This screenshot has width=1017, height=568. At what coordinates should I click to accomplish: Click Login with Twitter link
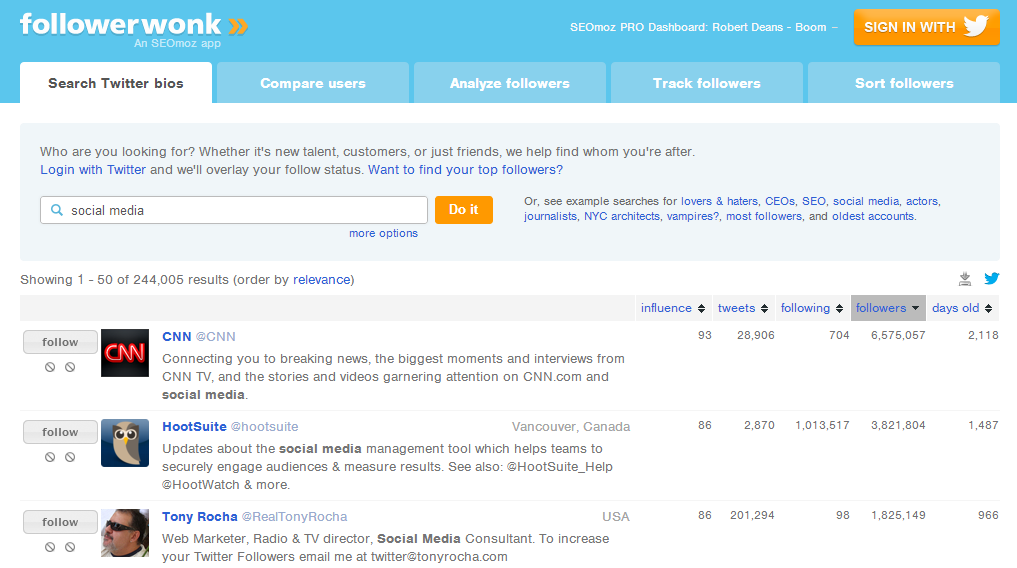pyautogui.click(x=93, y=170)
